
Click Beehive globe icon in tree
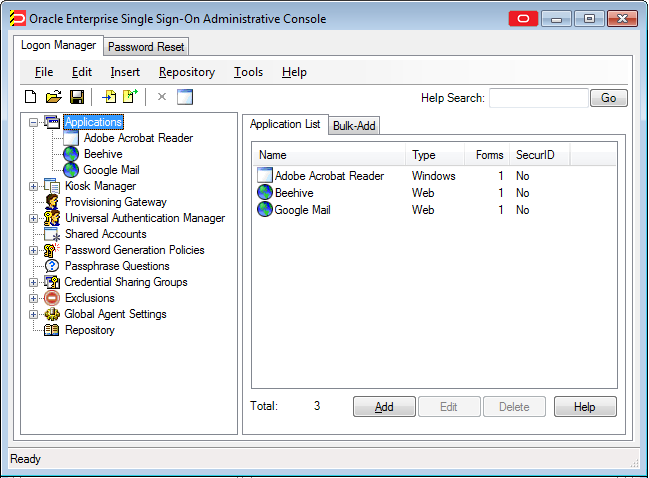tap(71, 154)
